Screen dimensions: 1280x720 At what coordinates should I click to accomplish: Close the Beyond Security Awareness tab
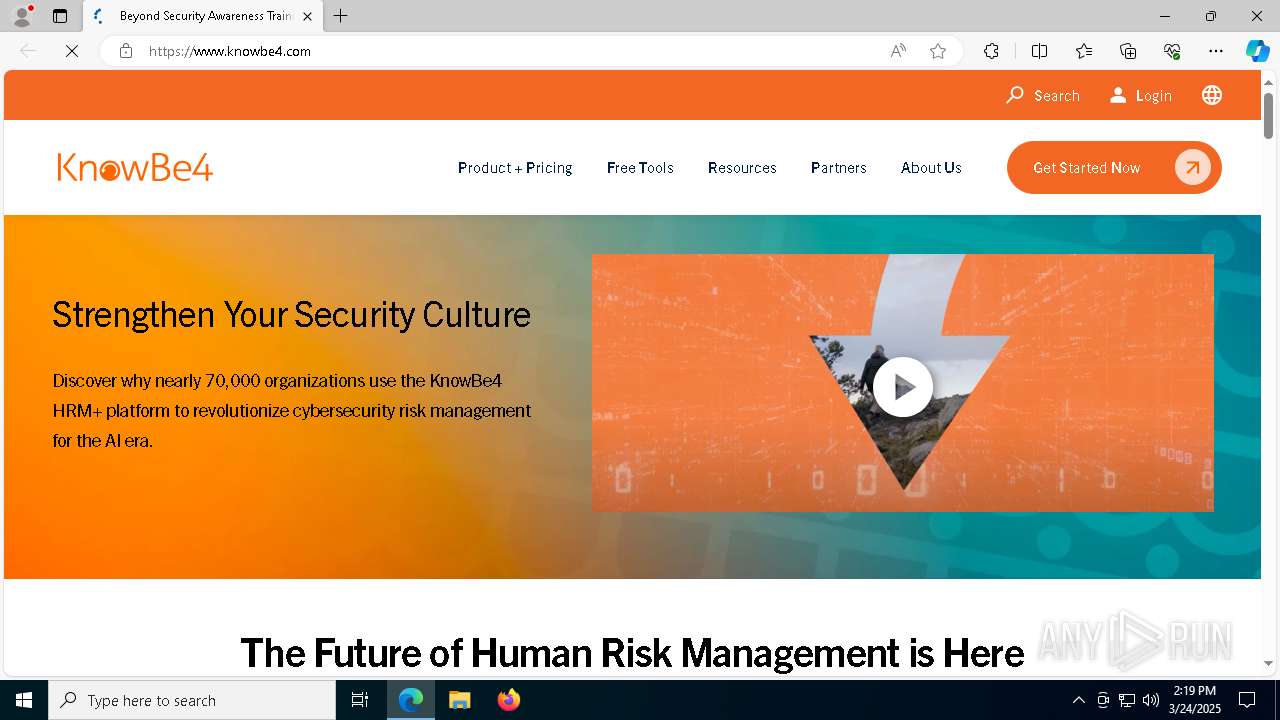tap(307, 16)
